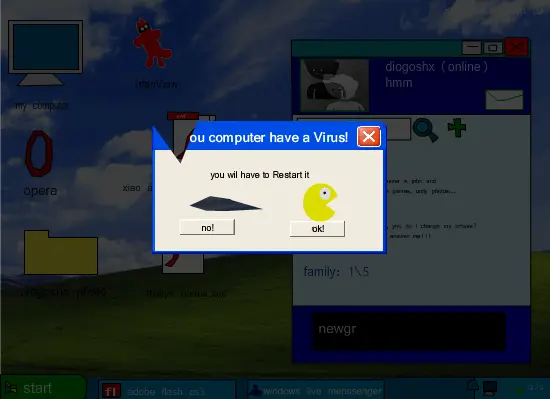
Task: Click the bell icon in system tray
Action: (472, 386)
